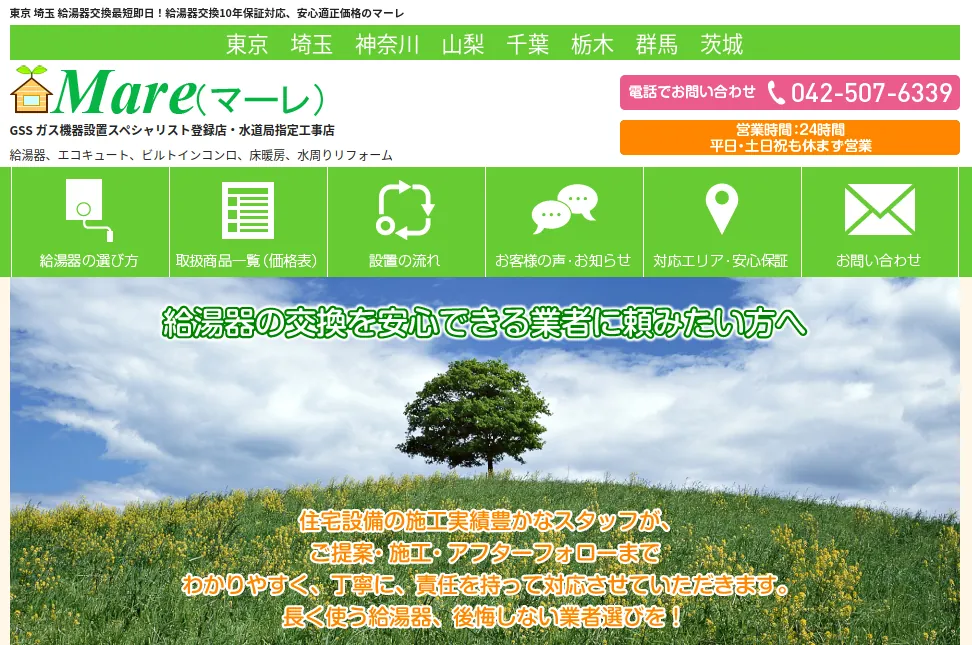This screenshot has width=972, height=645.
Task: Select 栃木 in the green area bar
Action: click(x=592, y=44)
